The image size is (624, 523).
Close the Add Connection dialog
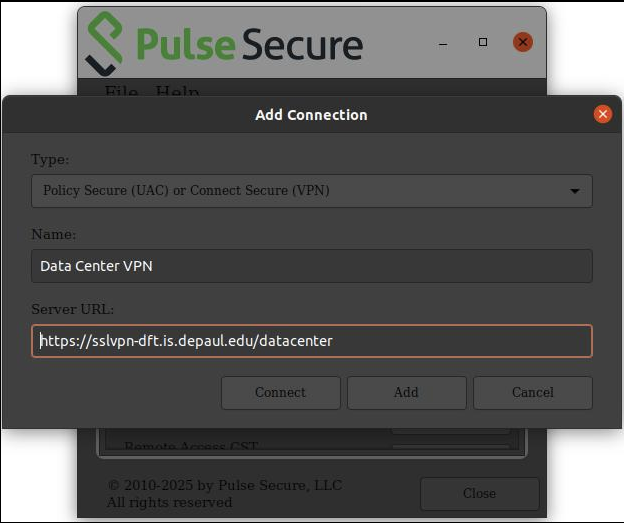pos(603,114)
